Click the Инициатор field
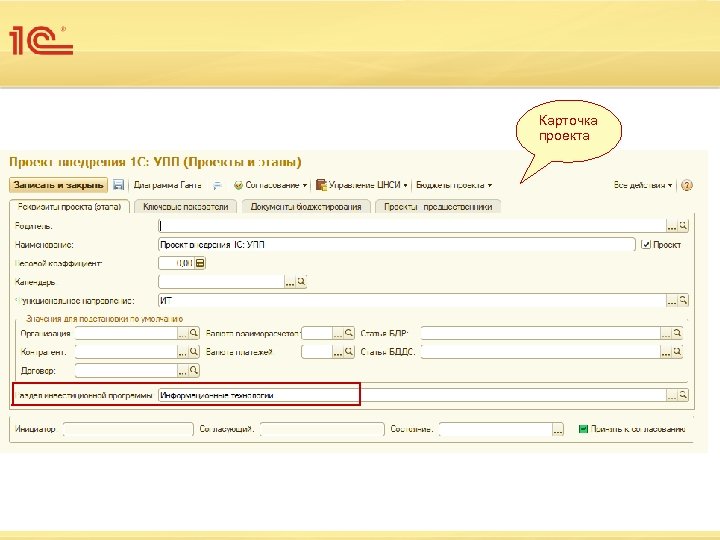 128,429
